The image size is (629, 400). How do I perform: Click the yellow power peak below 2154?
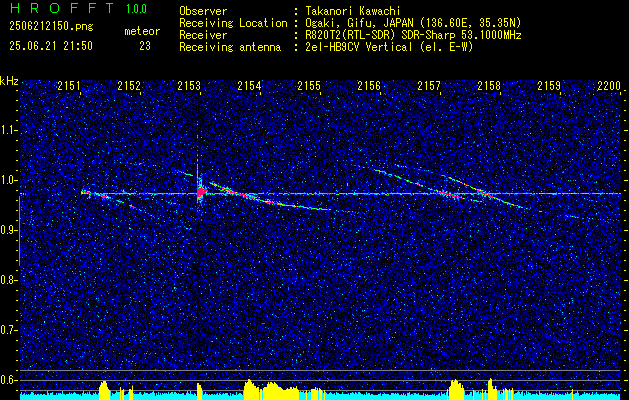click(250, 388)
